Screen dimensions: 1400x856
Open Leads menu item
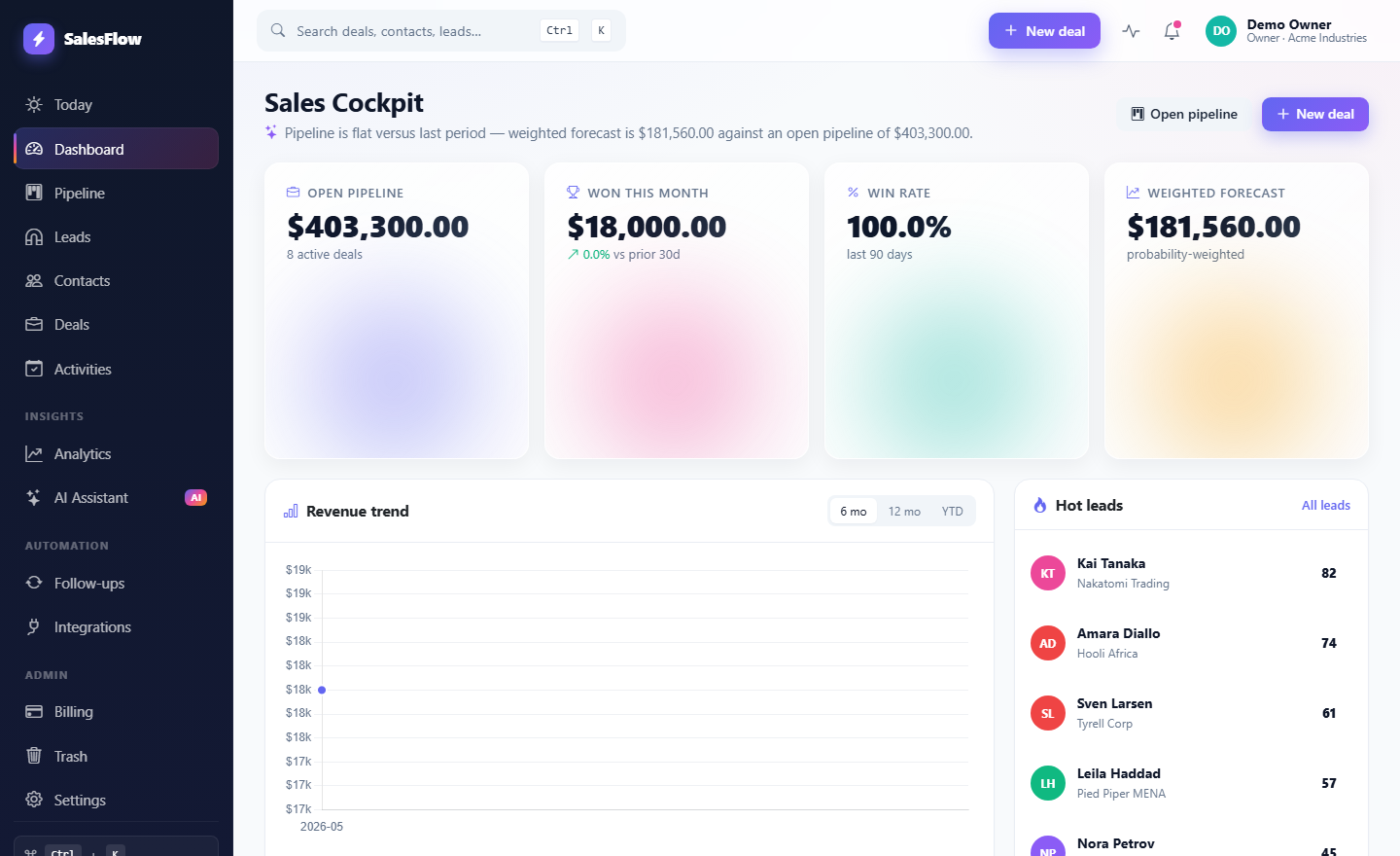[x=116, y=236]
